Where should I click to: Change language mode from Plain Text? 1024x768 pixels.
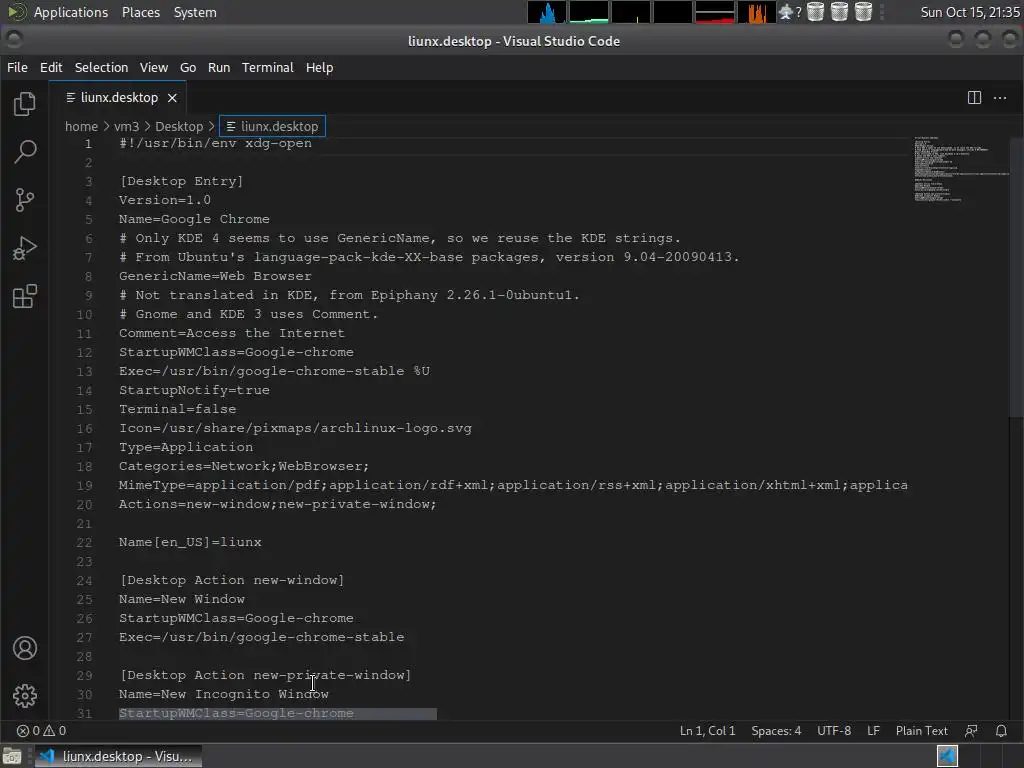(x=921, y=730)
